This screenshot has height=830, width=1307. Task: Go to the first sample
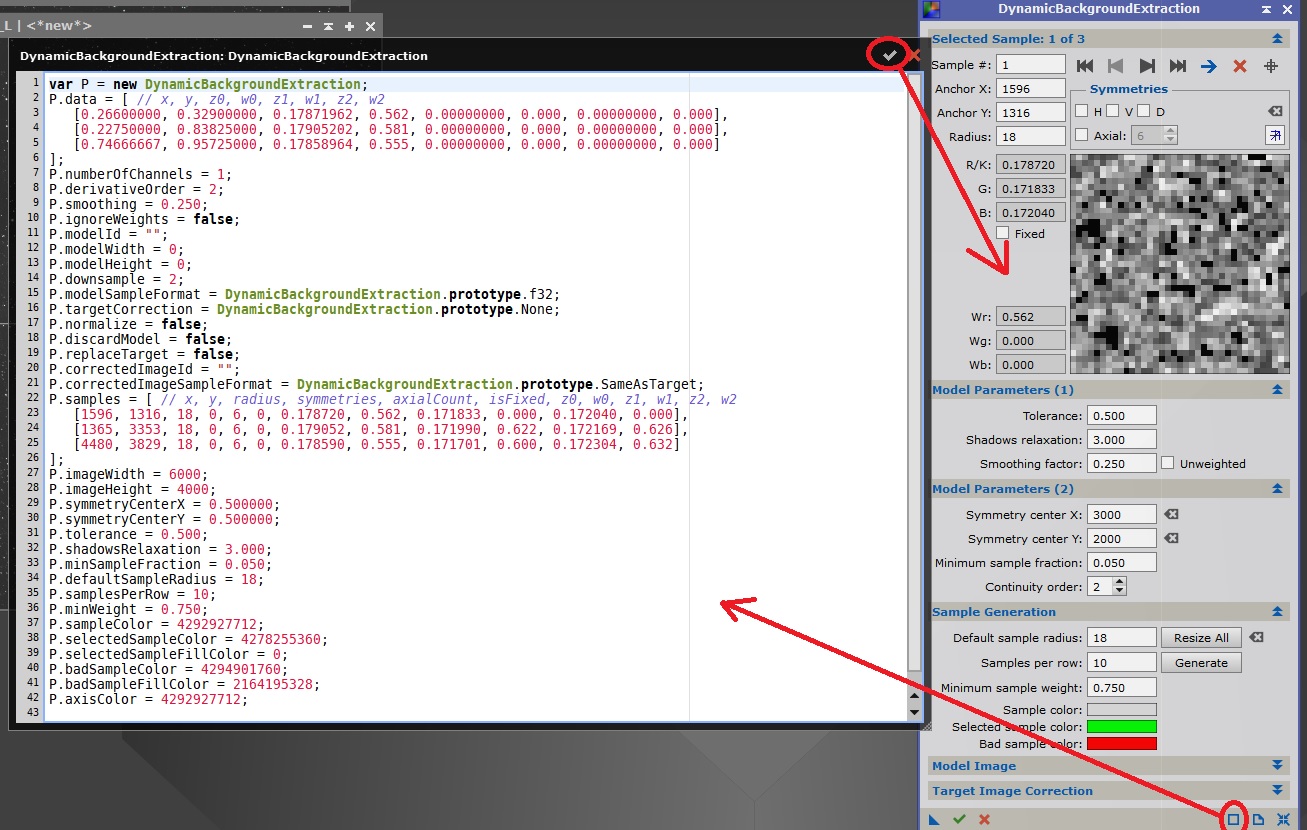click(1085, 66)
